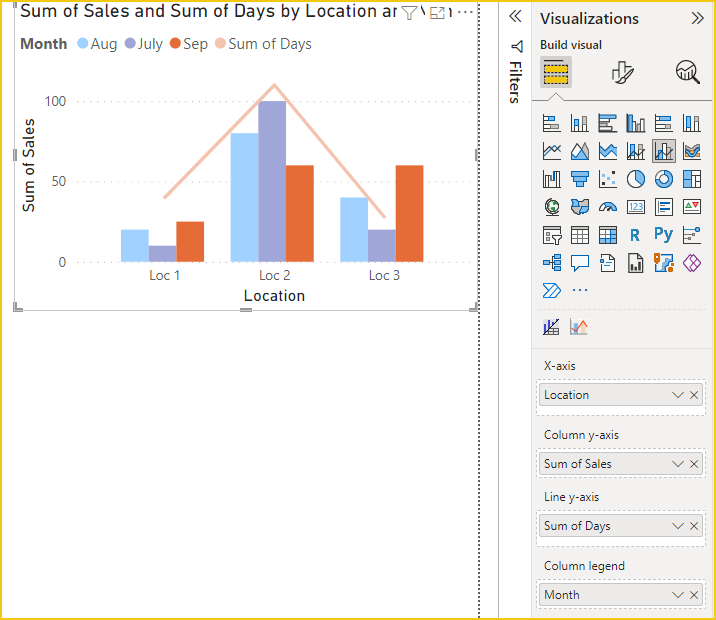The width and height of the screenshot is (716, 620).
Task: Open the Build visual fields tab
Action: pyautogui.click(x=556, y=72)
